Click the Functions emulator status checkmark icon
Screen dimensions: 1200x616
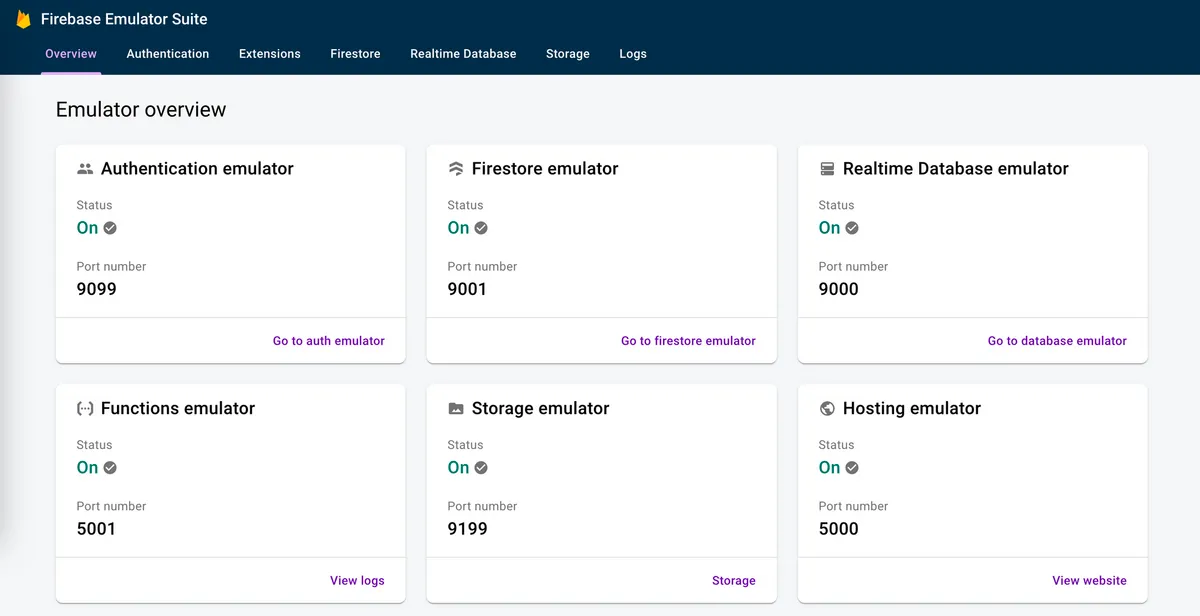point(110,468)
